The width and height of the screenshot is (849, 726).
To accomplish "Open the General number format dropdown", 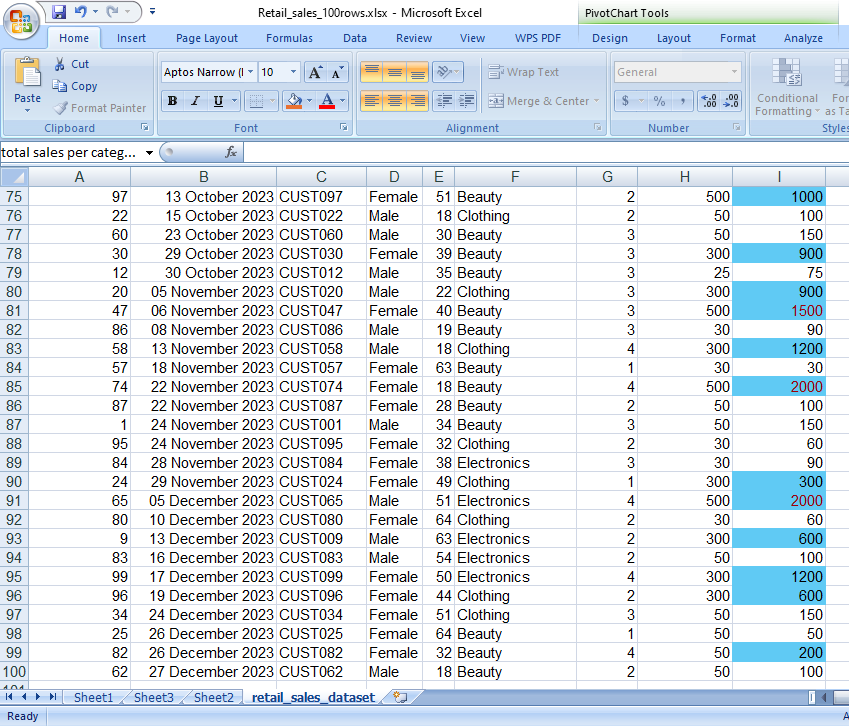I will coord(734,72).
